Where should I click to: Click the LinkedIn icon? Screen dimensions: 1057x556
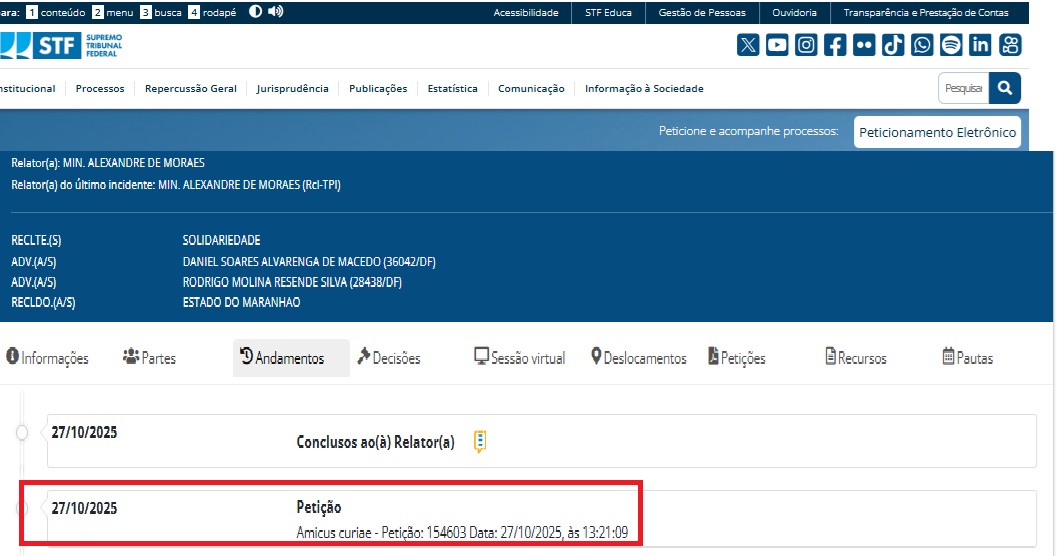click(980, 45)
